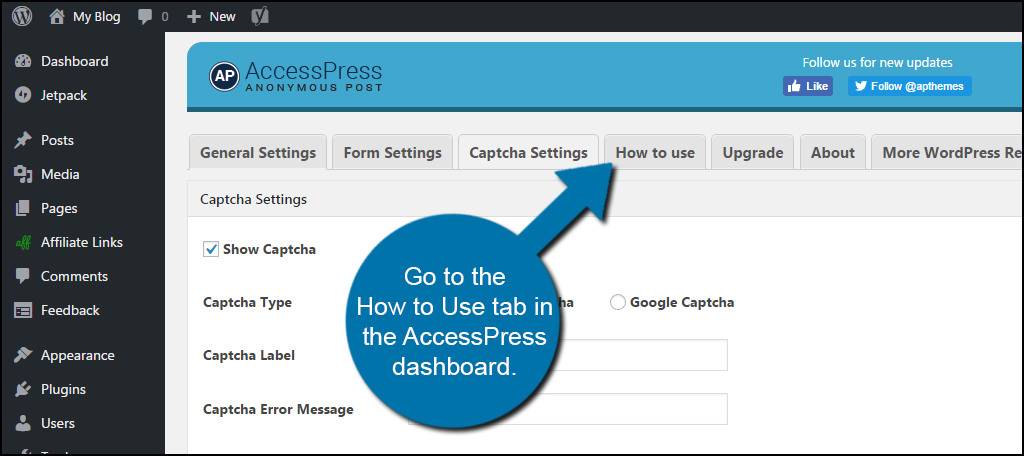
Task: Click the Jetpack icon in sidebar
Action: (23, 95)
